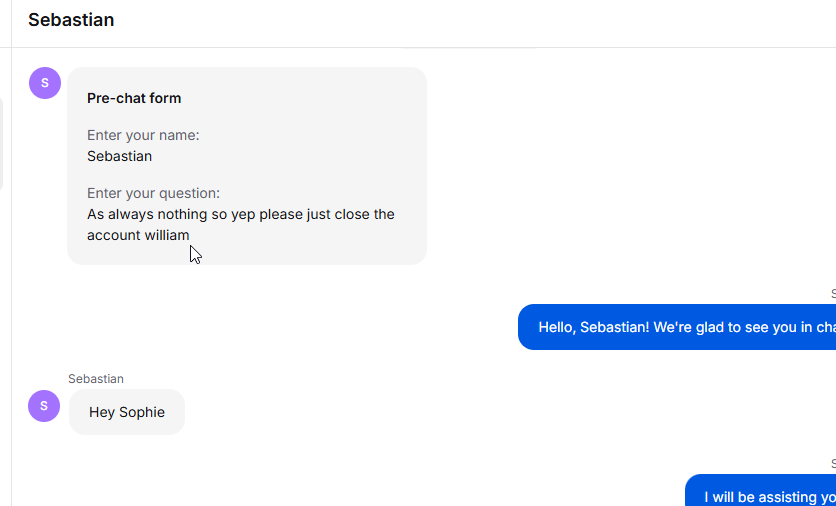This screenshot has height=506, width=836.
Task: Click Sebastian's avatar next to "Hey Sophie"
Action: 44,406
